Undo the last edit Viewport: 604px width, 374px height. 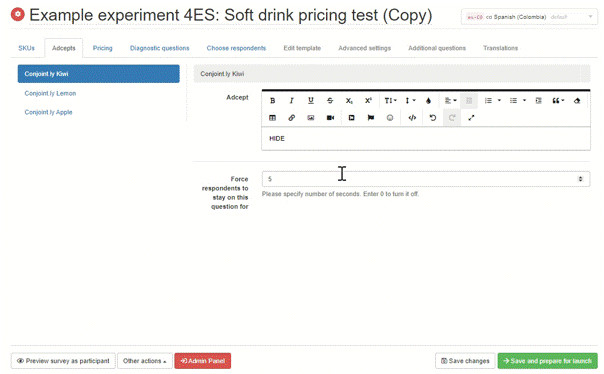coord(433,118)
